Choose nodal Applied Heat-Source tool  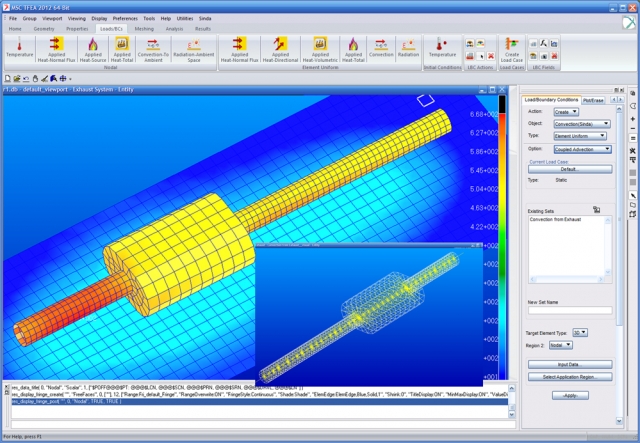(92, 47)
